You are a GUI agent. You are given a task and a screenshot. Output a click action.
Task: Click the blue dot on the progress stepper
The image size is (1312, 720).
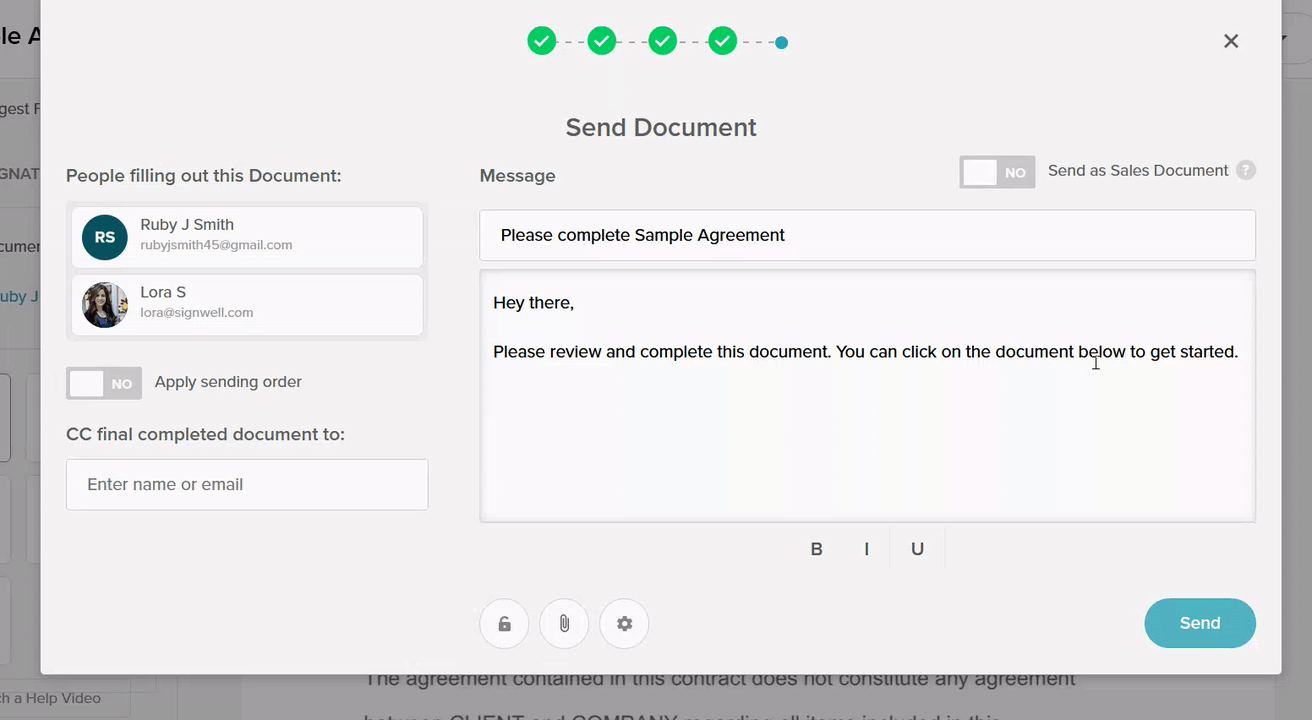point(781,43)
